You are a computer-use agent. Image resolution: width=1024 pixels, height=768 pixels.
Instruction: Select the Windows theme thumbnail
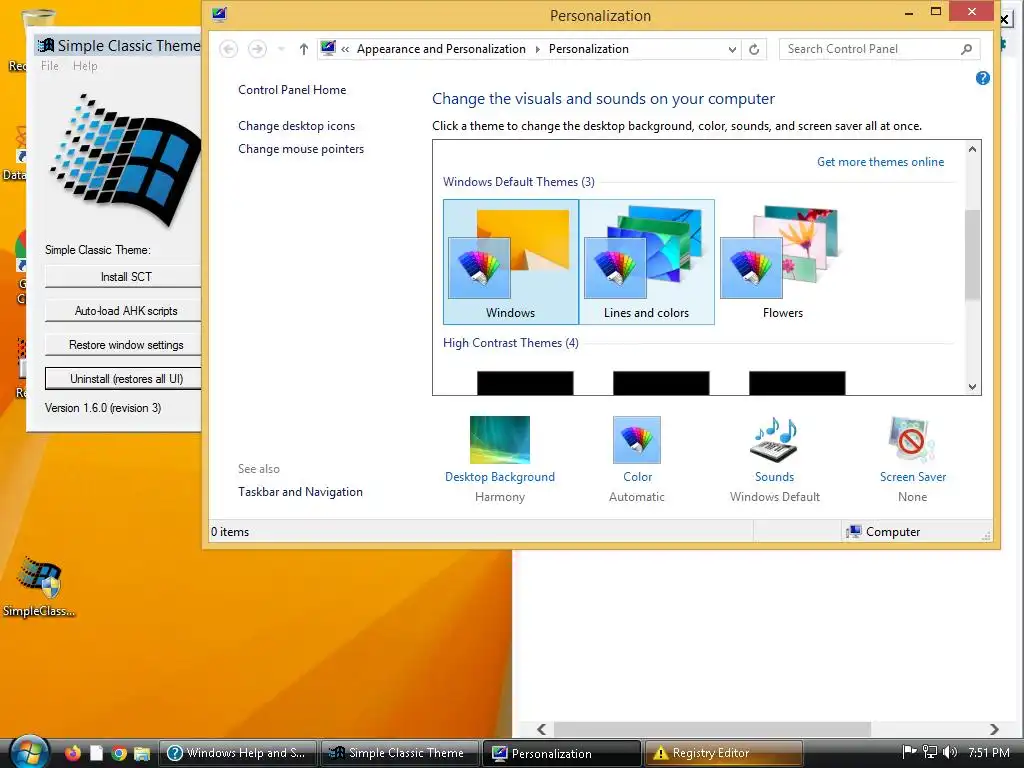click(511, 262)
